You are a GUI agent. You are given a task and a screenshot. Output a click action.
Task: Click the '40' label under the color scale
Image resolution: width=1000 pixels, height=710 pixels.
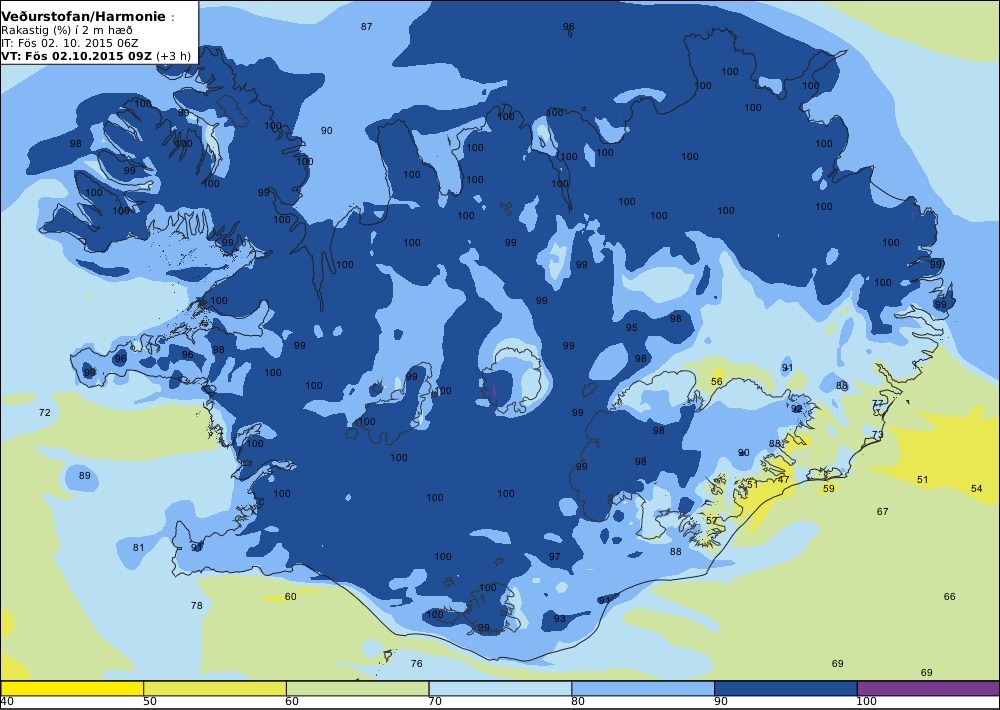tap(7, 702)
